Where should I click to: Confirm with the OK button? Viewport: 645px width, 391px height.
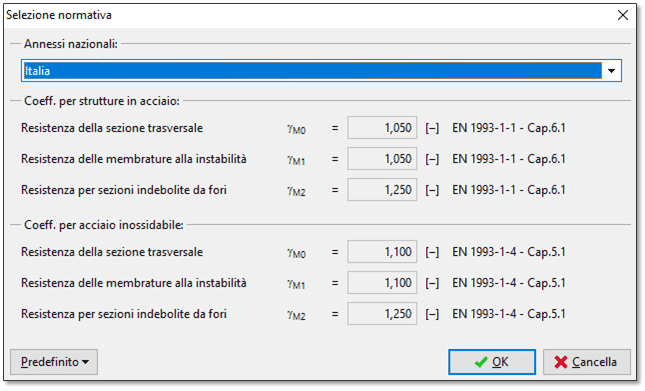pyautogui.click(x=492, y=362)
